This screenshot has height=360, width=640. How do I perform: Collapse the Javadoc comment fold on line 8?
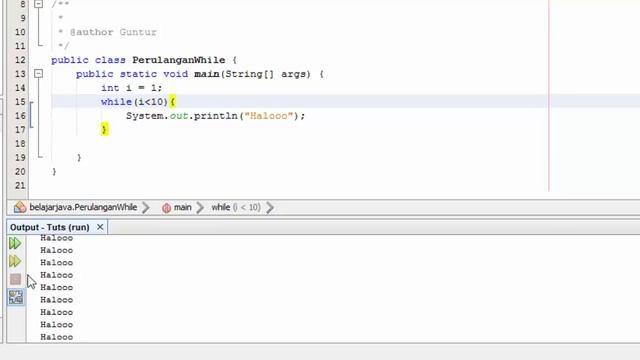point(38,4)
